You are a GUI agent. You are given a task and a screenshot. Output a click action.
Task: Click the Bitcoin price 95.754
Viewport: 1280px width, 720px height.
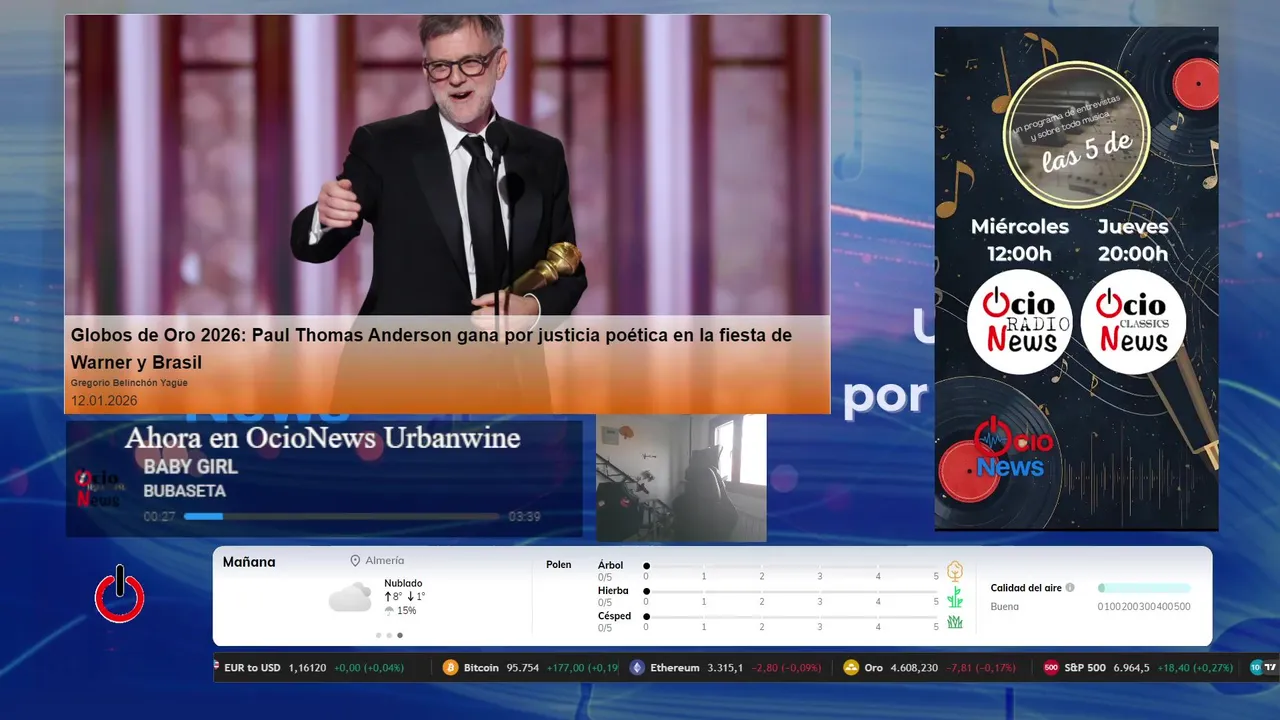click(523, 668)
